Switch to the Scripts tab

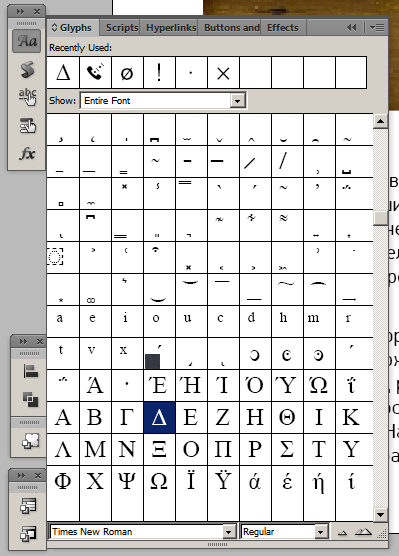tap(122, 28)
